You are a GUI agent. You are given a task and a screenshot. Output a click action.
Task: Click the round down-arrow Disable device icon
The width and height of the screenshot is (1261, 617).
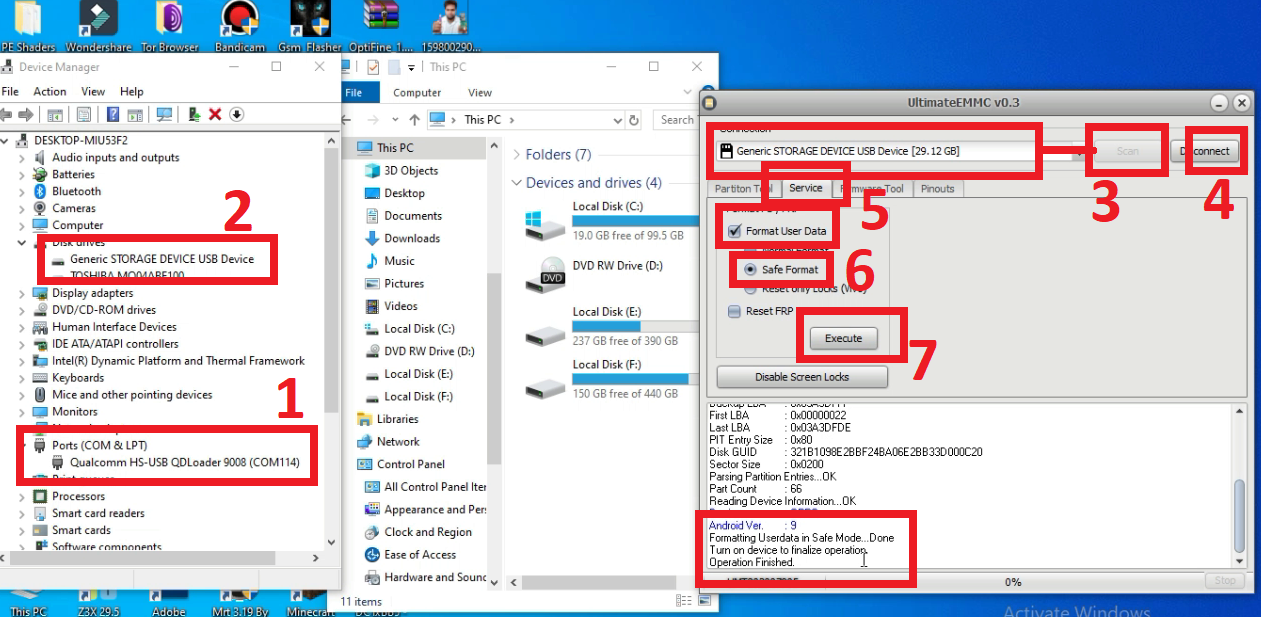pos(237,114)
